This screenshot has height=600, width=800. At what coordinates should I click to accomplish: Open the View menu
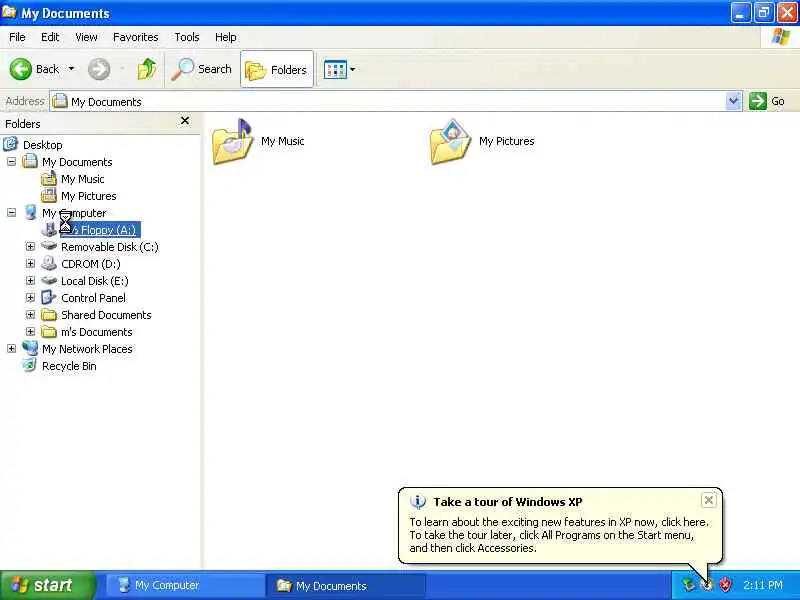[x=86, y=37]
